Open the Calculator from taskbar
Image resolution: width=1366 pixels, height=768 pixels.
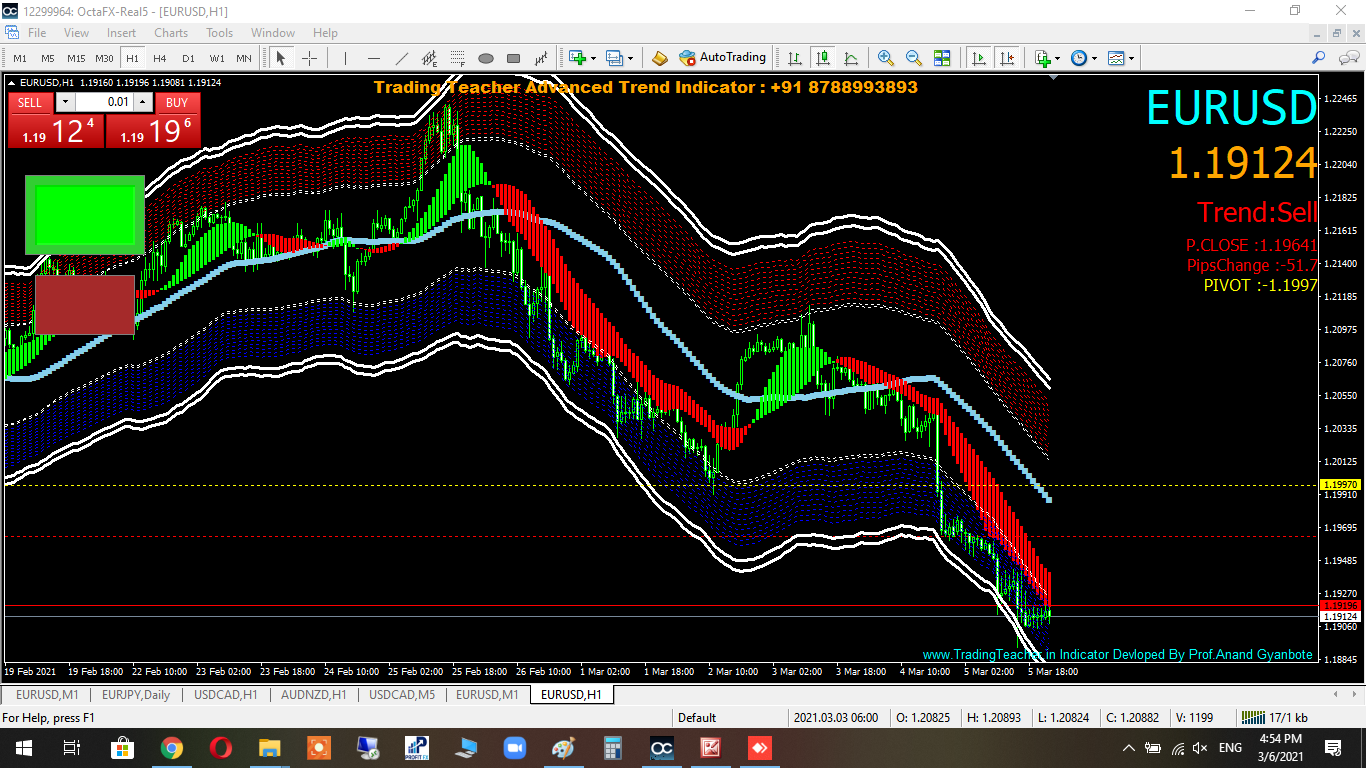click(x=613, y=747)
